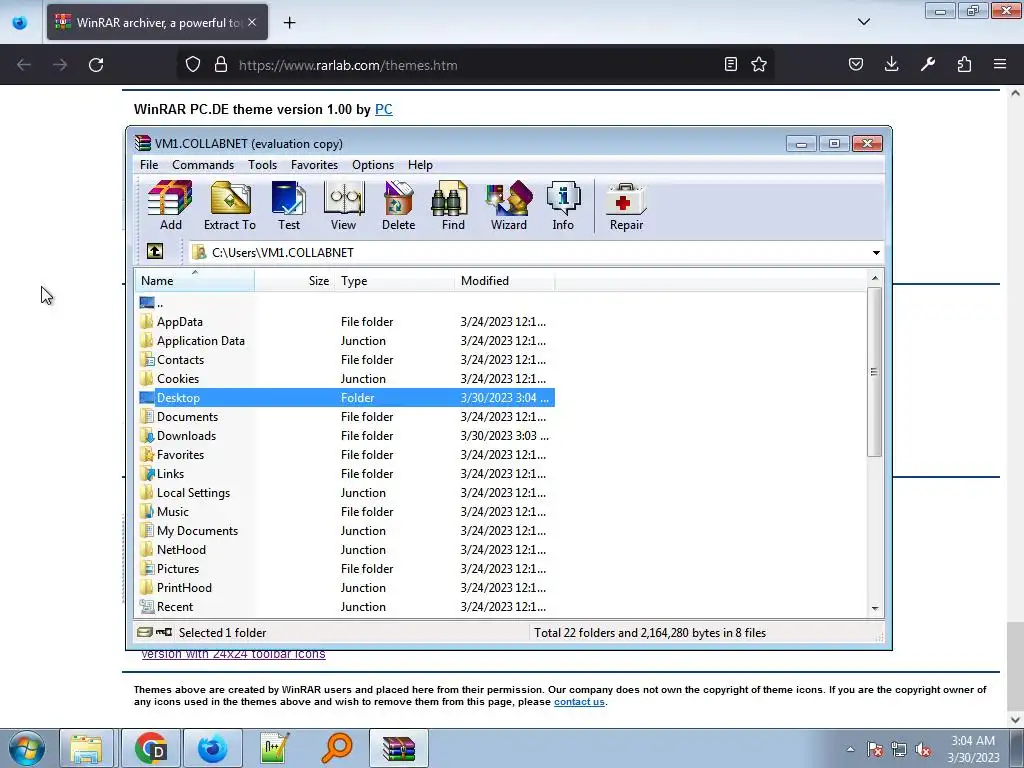Click the Save to Pocket icon
The width and height of the screenshot is (1024, 768).
(x=856, y=64)
